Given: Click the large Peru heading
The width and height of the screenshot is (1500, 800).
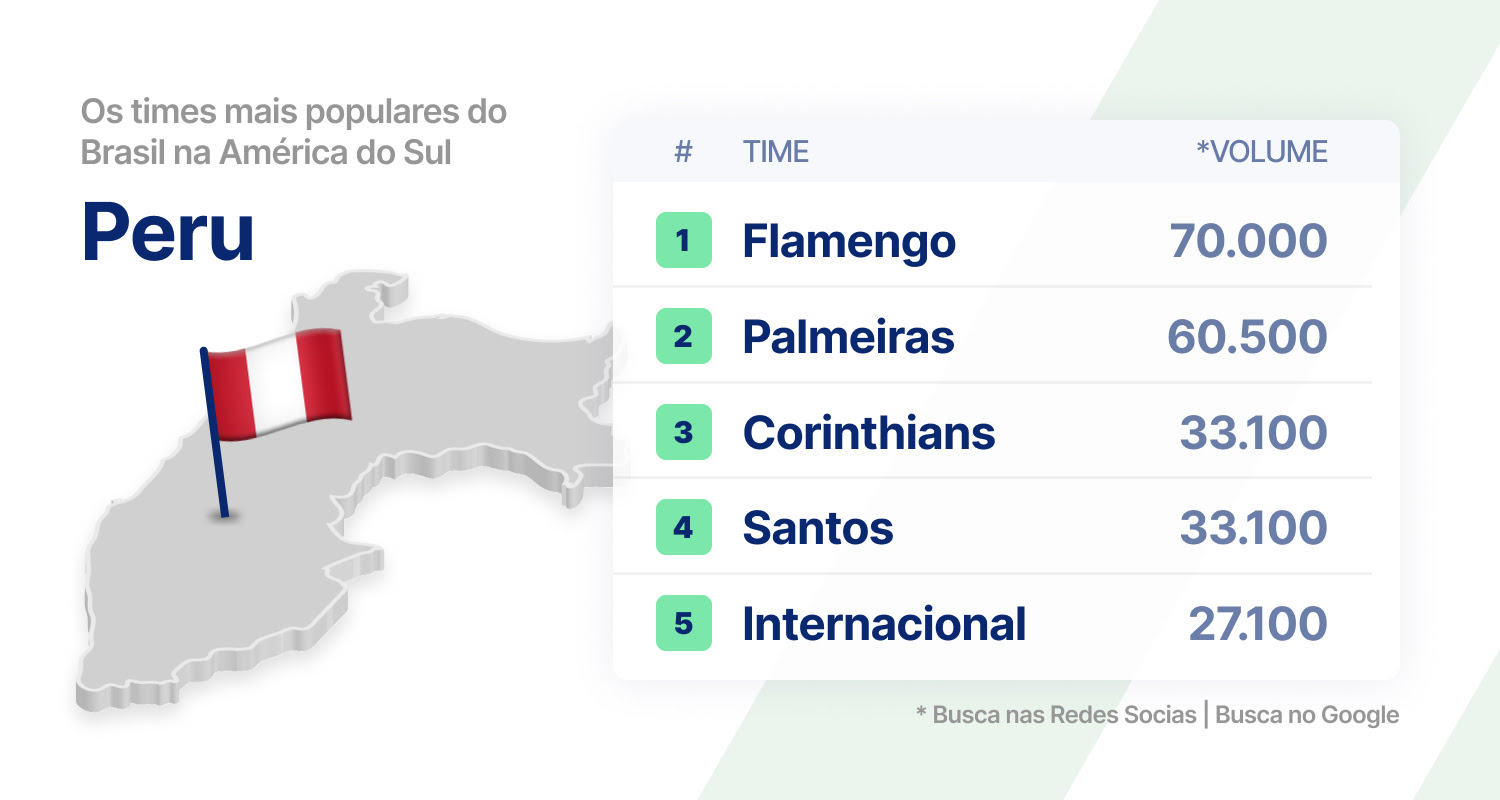Looking at the screenshot, I should [x=168, y=232].
